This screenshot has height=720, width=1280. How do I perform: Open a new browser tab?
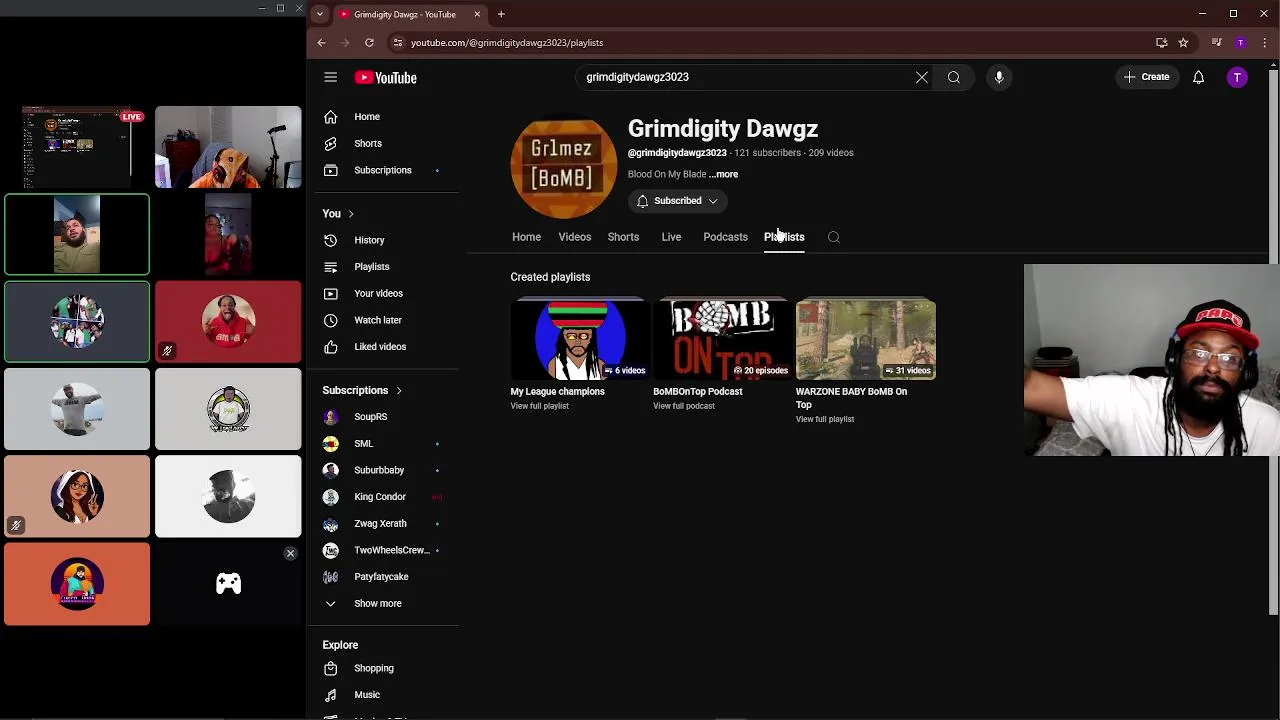click(501, 14)
